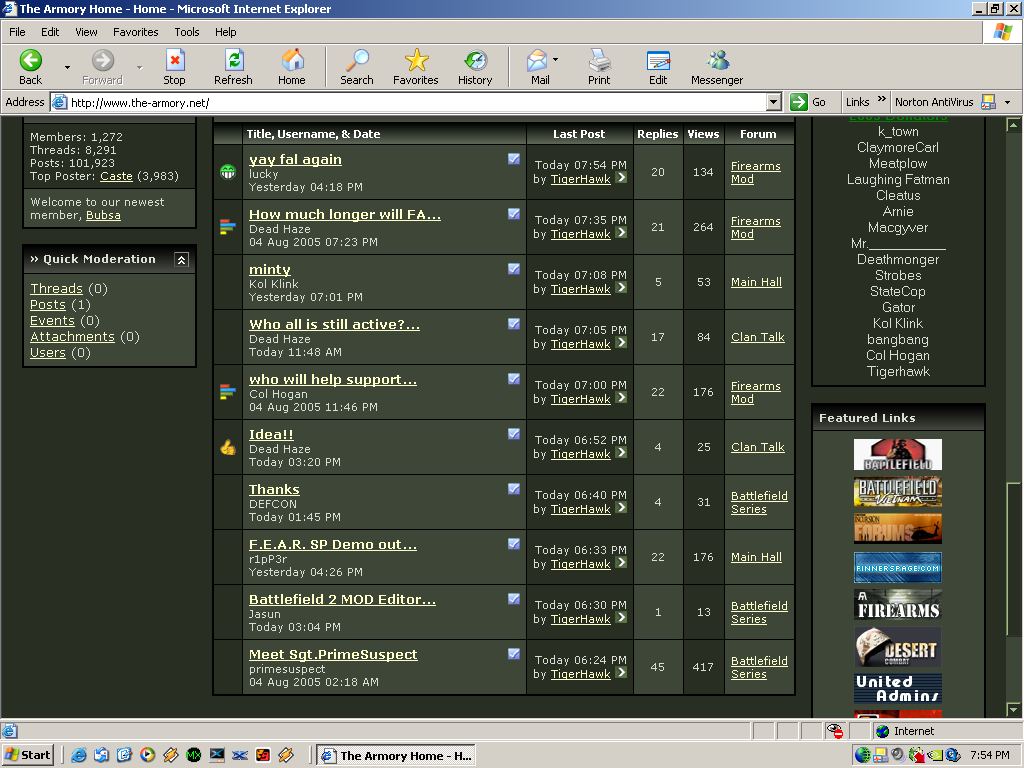Open the Back button history dropdown
The image size is (1024, 768).
[x=67, y=67]
